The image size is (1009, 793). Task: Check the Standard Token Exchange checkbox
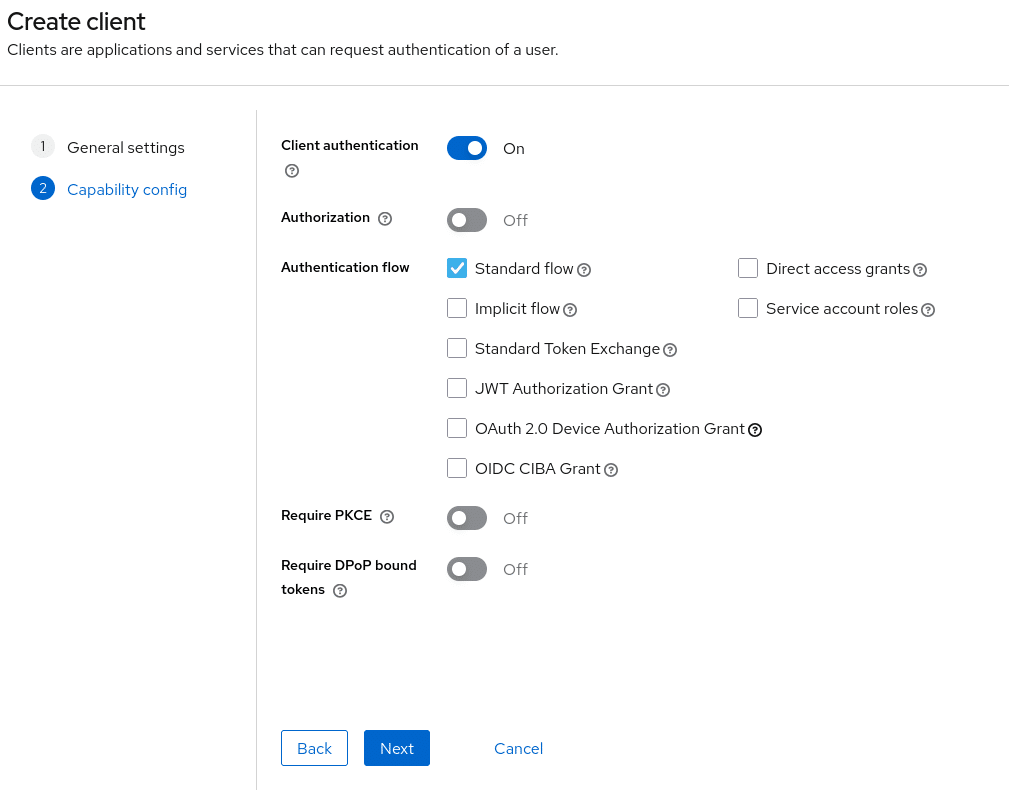[x=457, y=348]
